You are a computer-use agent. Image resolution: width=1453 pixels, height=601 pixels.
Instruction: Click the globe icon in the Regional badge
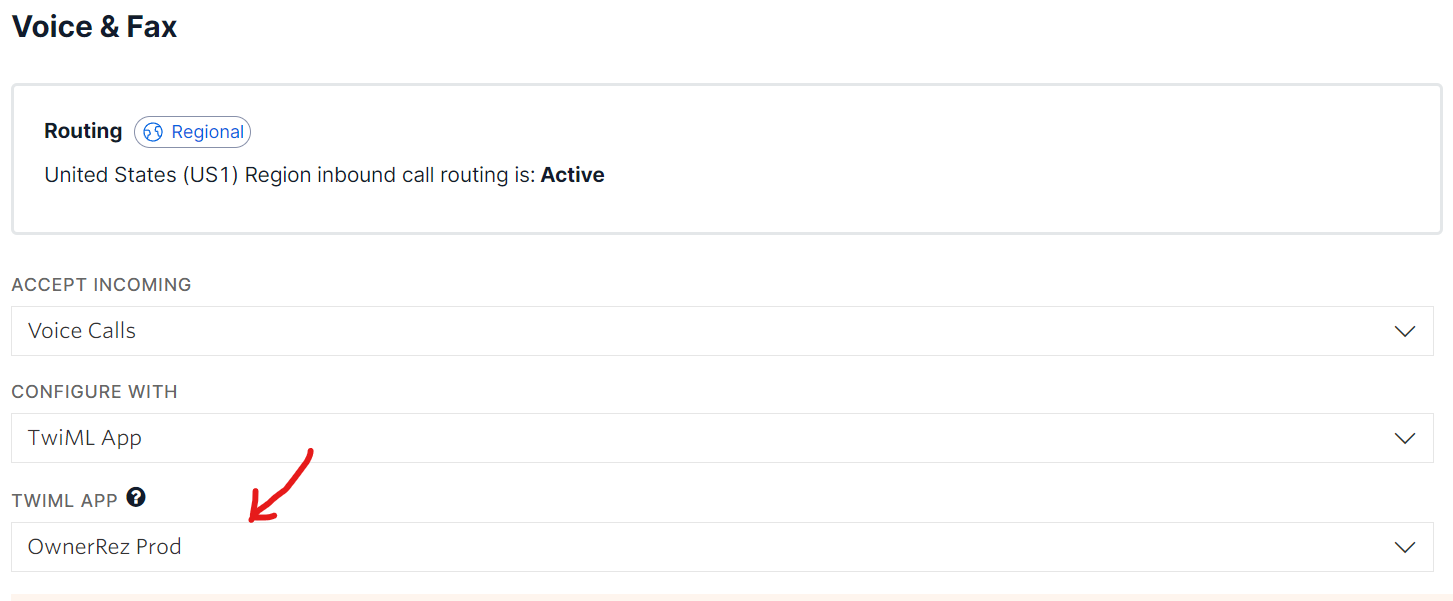tap(153, 132)
